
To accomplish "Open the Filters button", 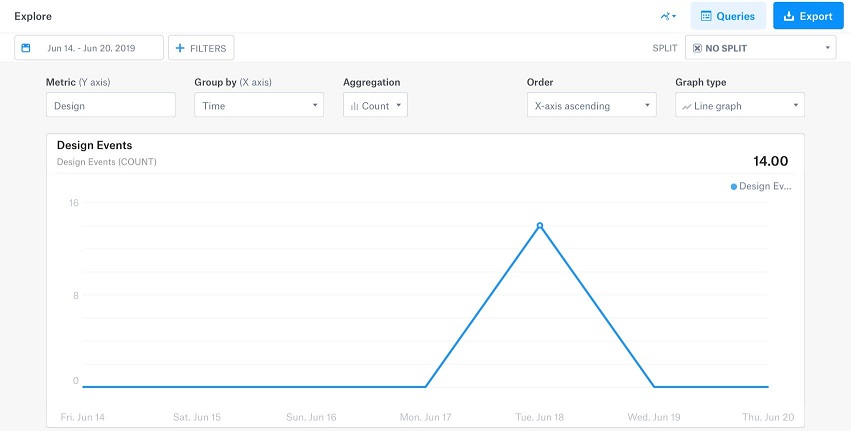I will click(201, 47).
